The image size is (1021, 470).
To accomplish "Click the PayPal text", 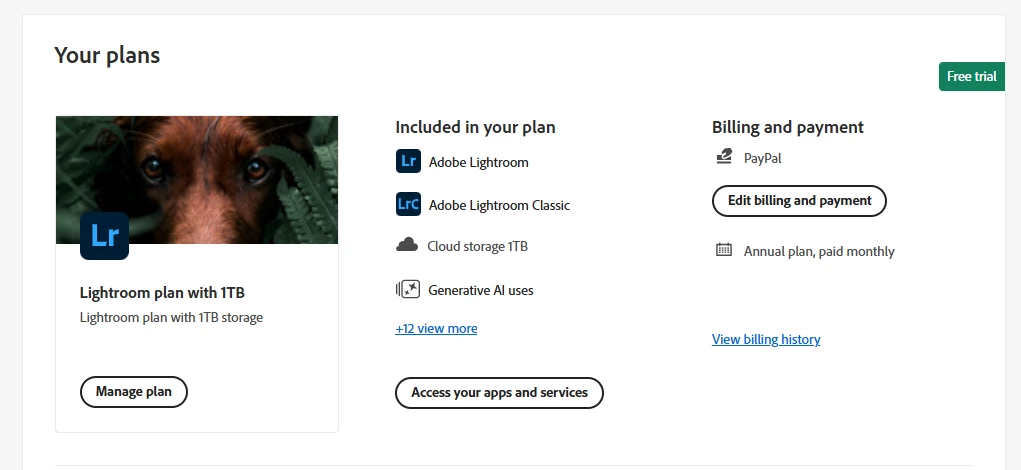I will pos(762,158).
